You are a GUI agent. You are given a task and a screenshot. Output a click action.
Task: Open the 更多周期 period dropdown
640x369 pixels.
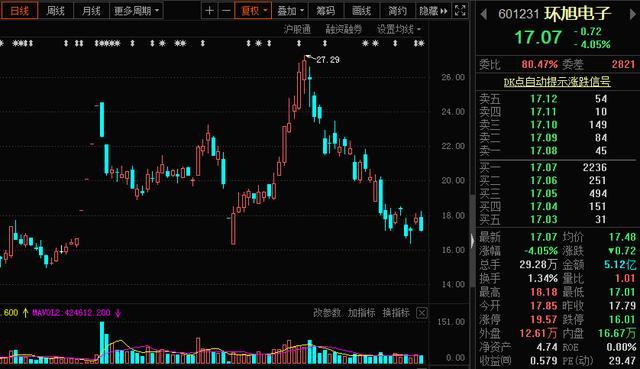click(136, 11)
